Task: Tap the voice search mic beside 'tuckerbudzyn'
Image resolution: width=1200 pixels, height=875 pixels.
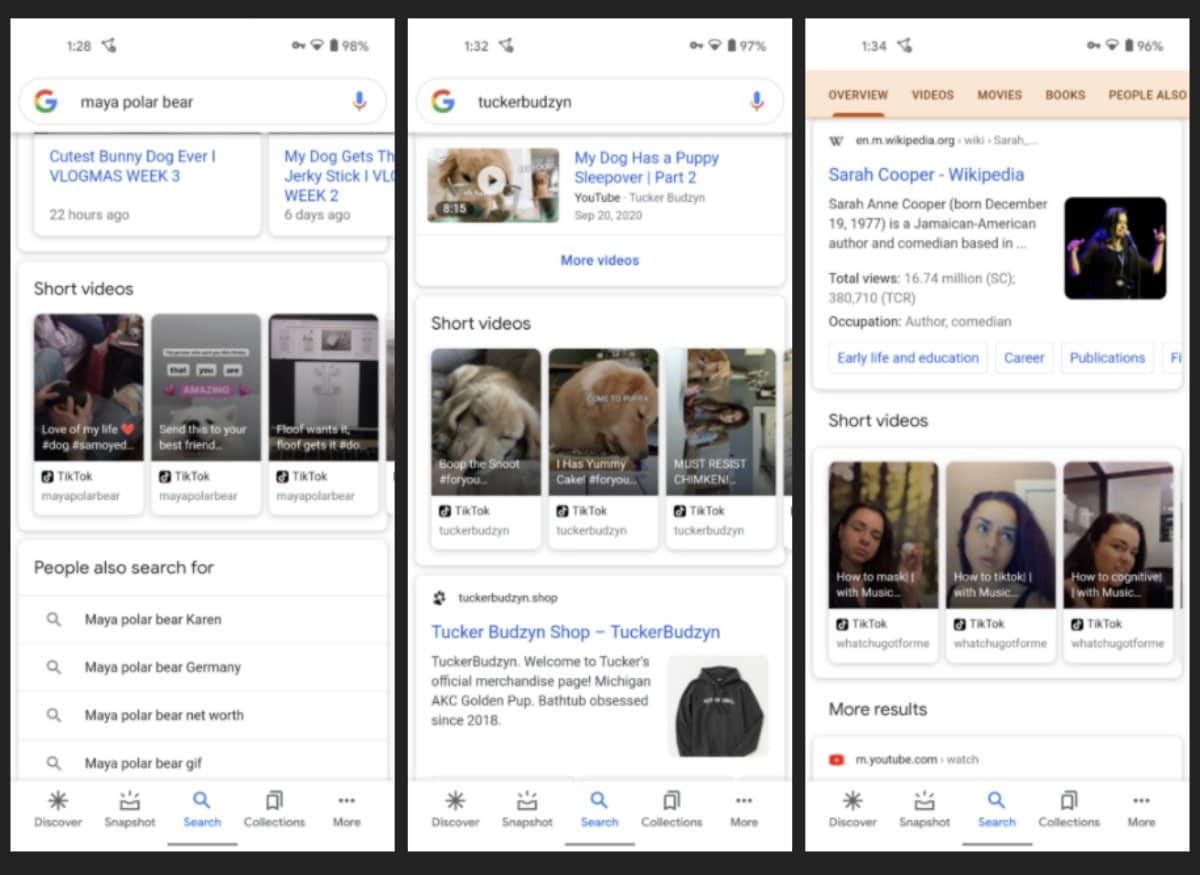Action: 756,101
